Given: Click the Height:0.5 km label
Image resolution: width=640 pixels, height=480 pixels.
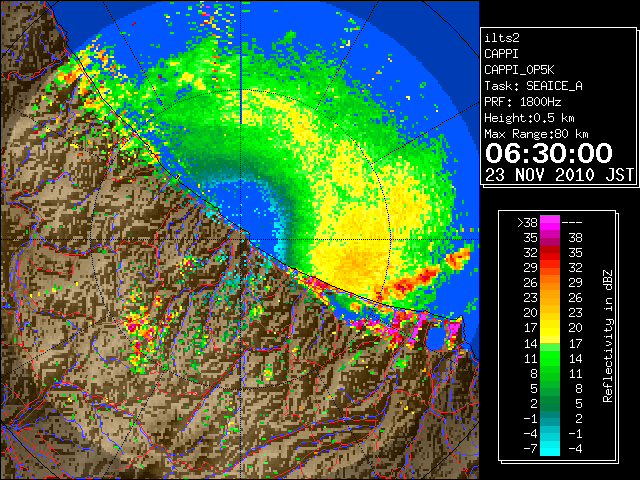Looking at the screenshot, I should pyautogui.click(x=529, y=118).
